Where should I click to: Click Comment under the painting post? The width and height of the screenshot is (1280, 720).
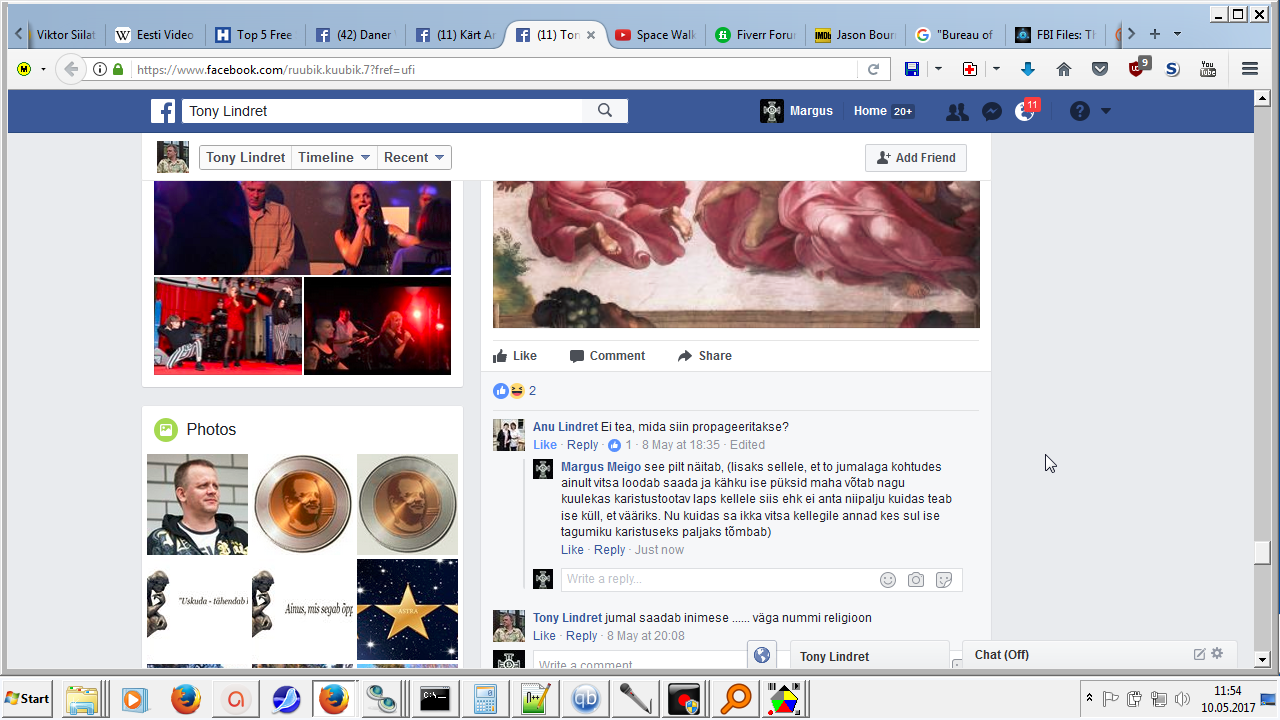point(607,356)
